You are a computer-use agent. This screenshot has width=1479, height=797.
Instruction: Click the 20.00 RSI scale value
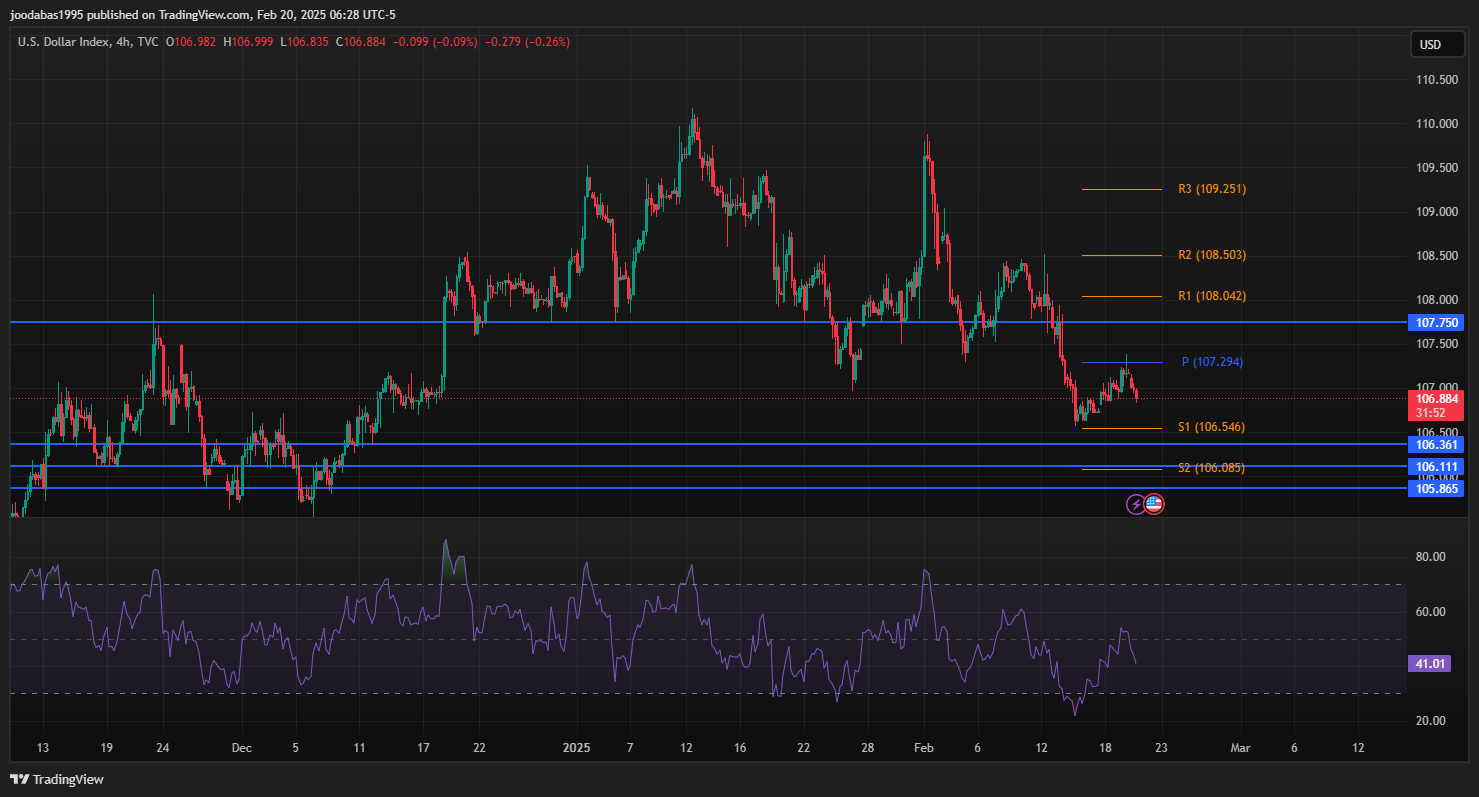(1430, 721)
